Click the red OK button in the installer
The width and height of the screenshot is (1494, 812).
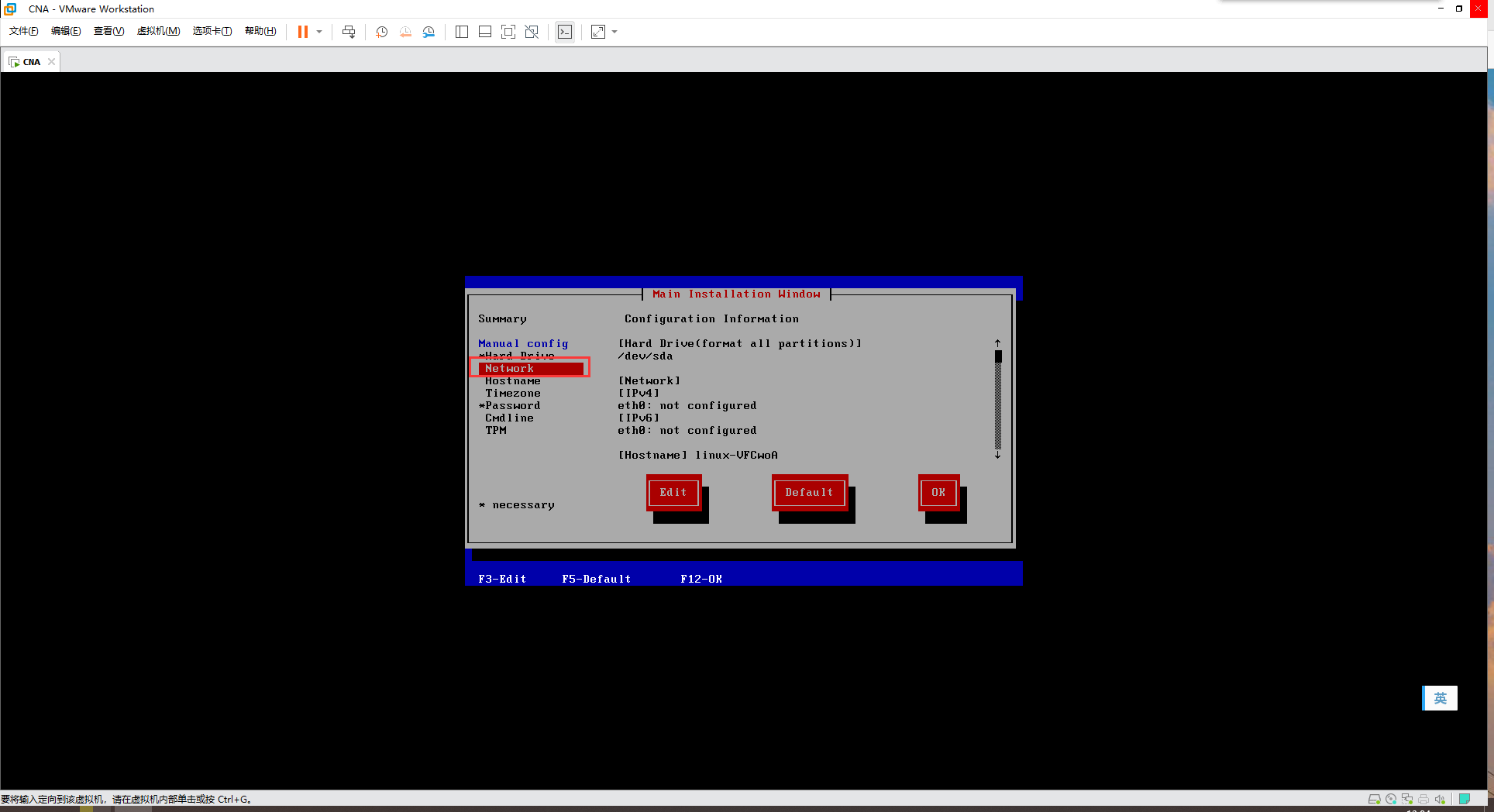tap(938, 493)
